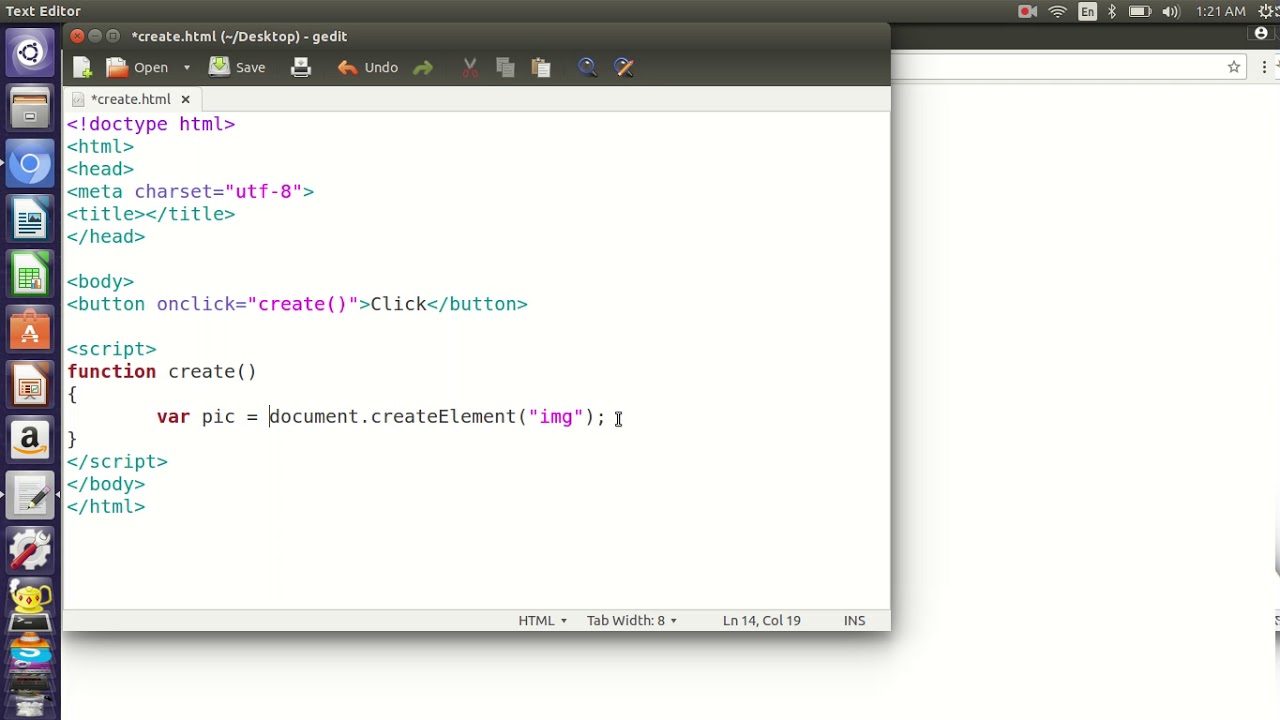The width and height of the screenshot is (1280, 720).
Task: Select the gedit Text Editor launcher icon
Action: (30, 496)
